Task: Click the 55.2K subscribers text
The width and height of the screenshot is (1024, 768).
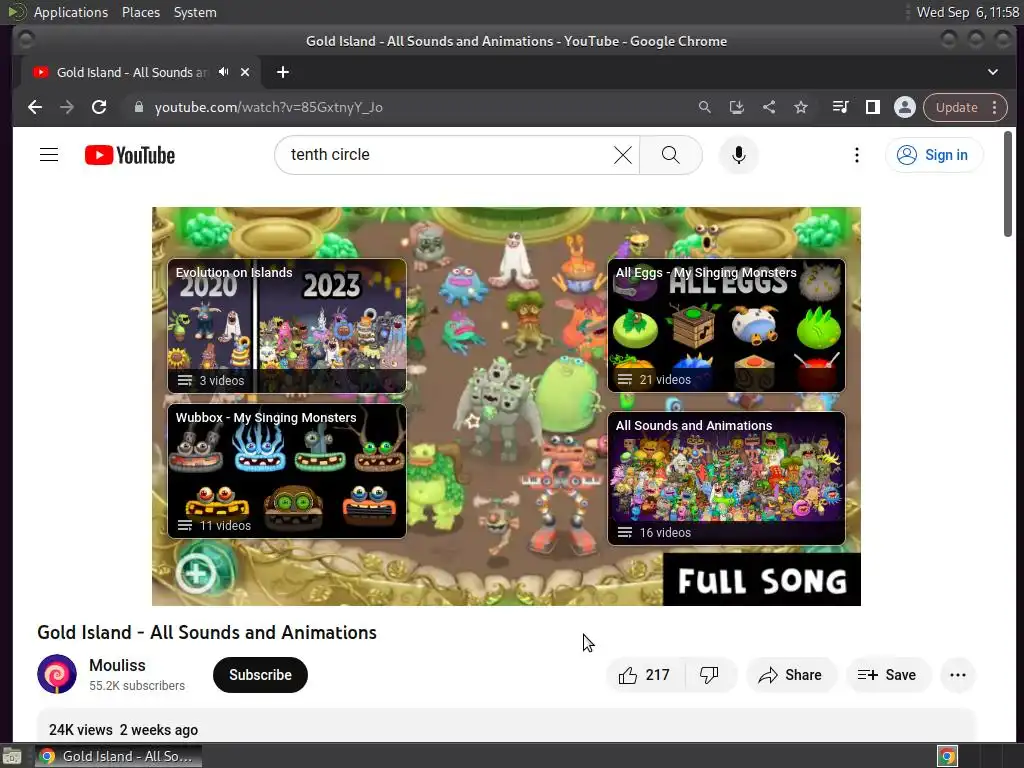Action: pos(137,686)
